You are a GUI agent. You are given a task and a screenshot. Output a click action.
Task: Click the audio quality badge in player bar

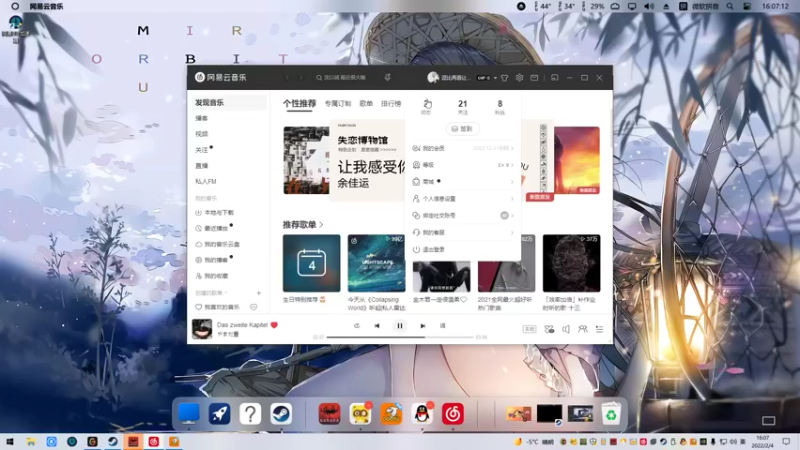click(530, 329)
